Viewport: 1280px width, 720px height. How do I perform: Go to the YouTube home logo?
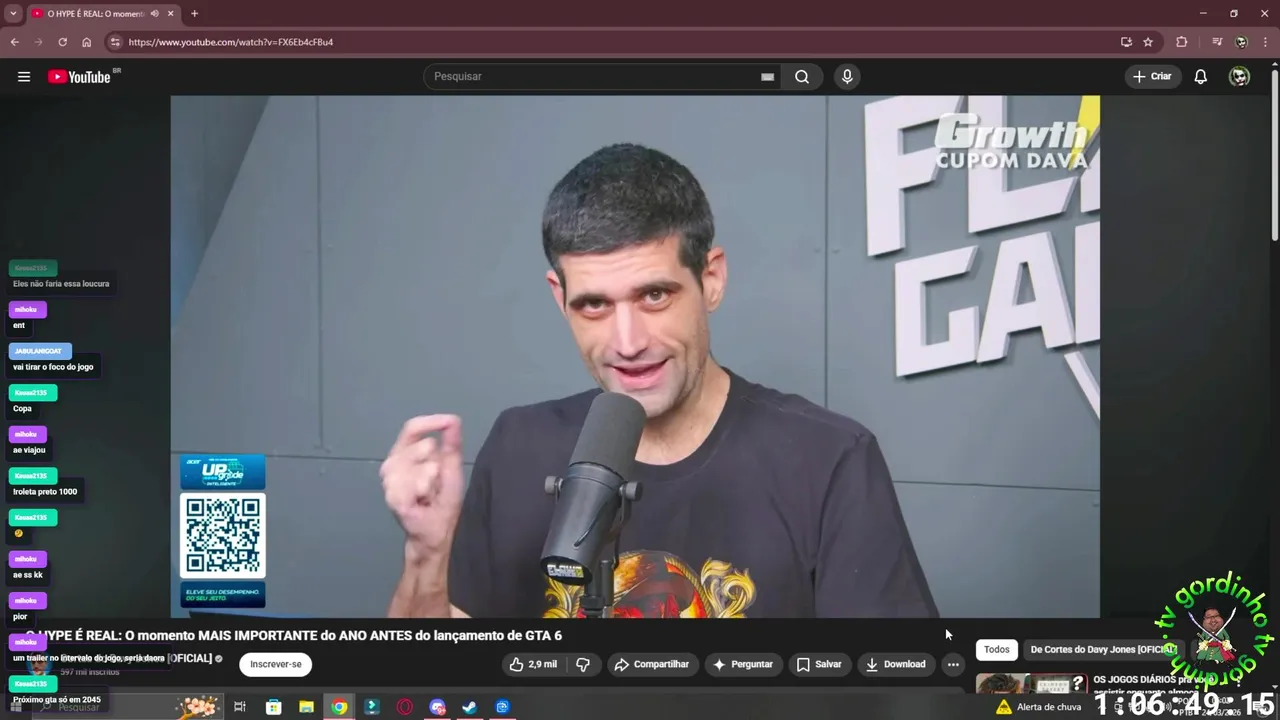(x=79, y=77)
